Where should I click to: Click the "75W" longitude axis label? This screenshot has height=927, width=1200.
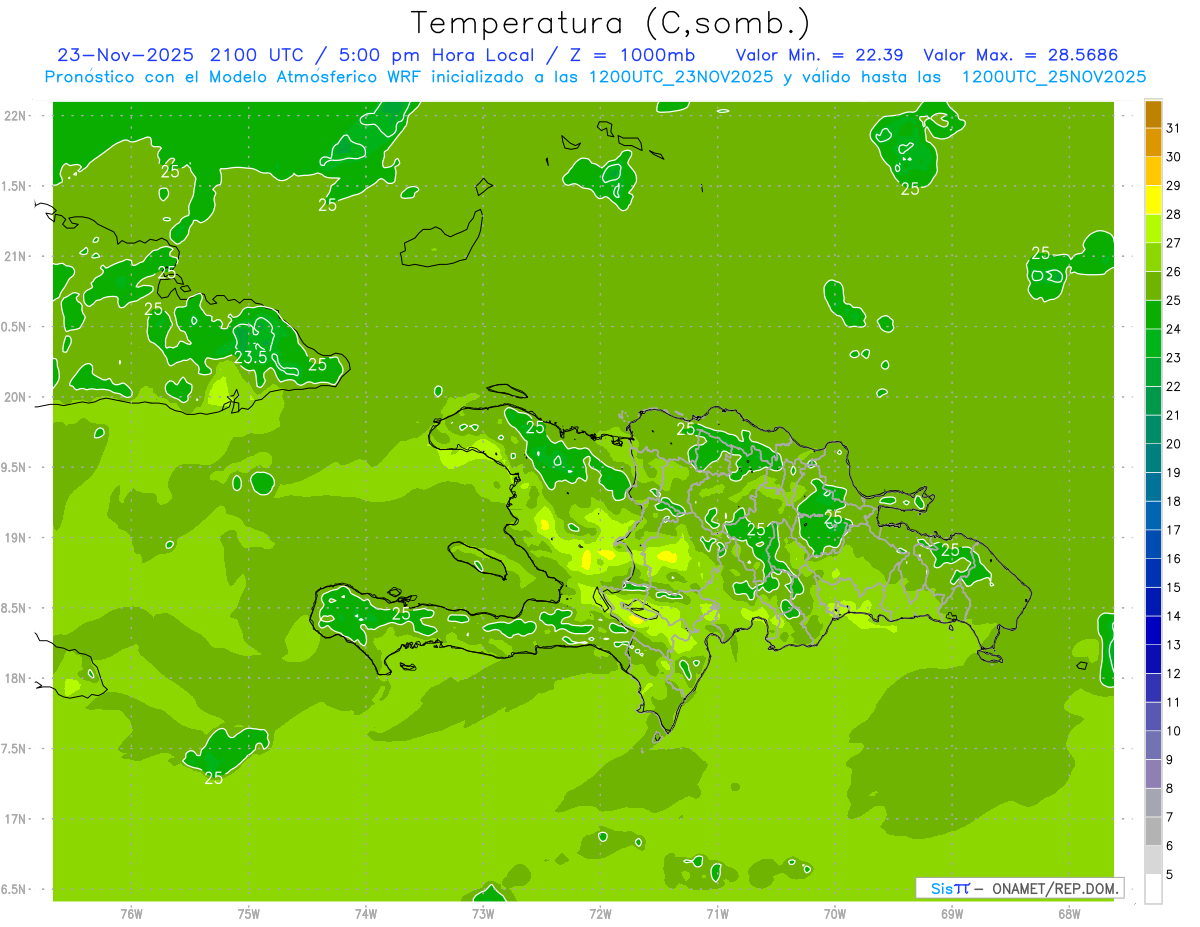[x=248, y=913]
